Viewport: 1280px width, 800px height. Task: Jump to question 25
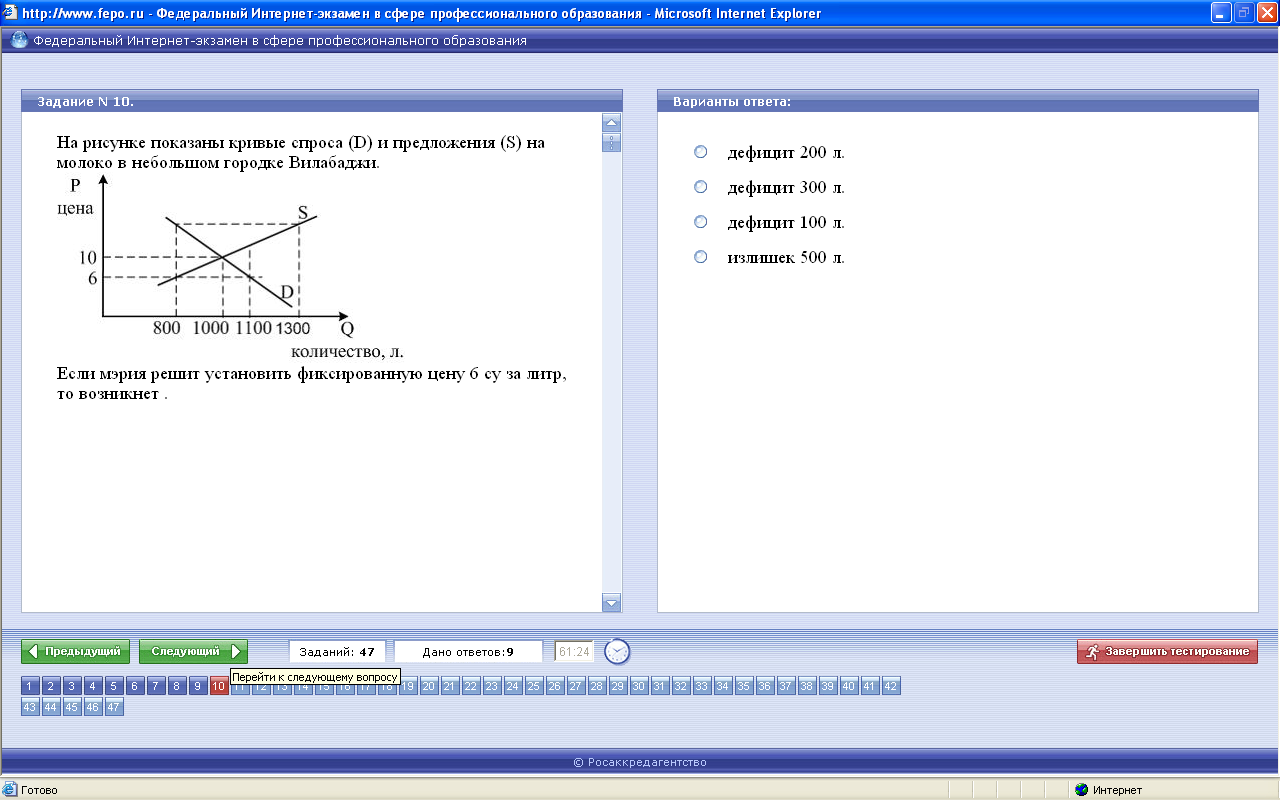[x=534, y=686]
